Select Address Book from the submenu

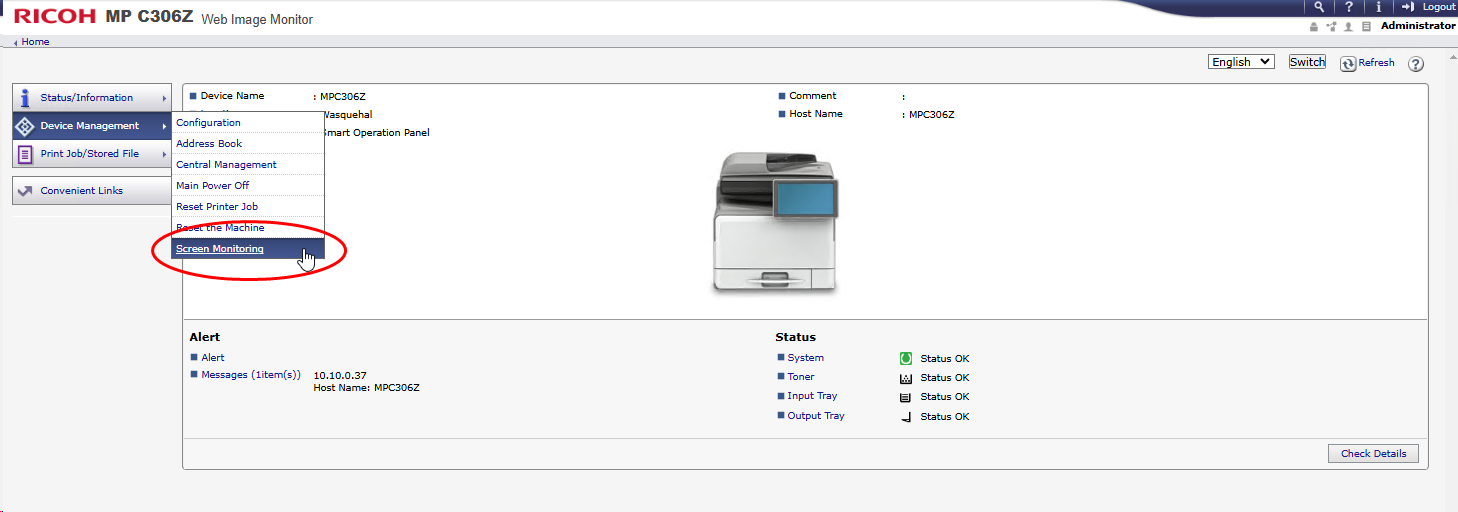[248, 144]
